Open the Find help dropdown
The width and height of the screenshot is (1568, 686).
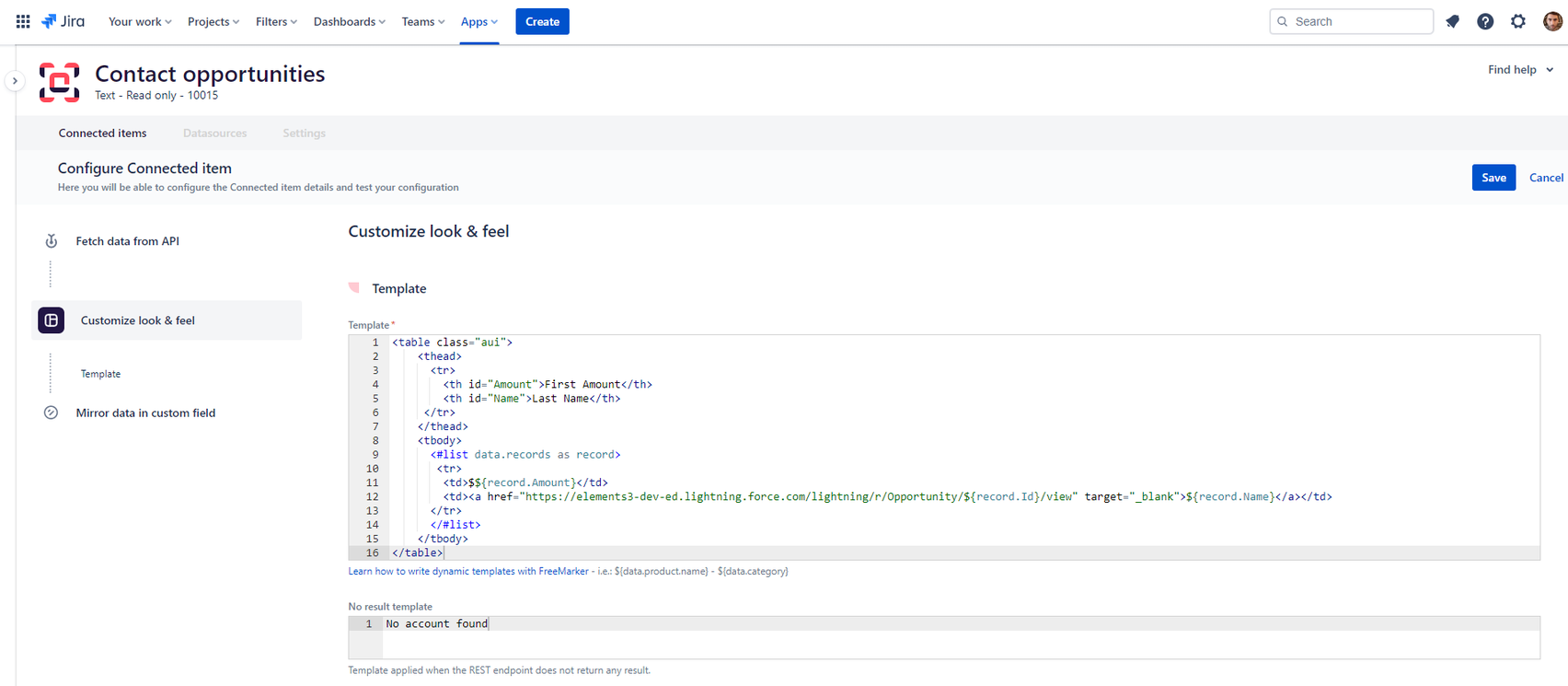click(x=1520, y=70)
